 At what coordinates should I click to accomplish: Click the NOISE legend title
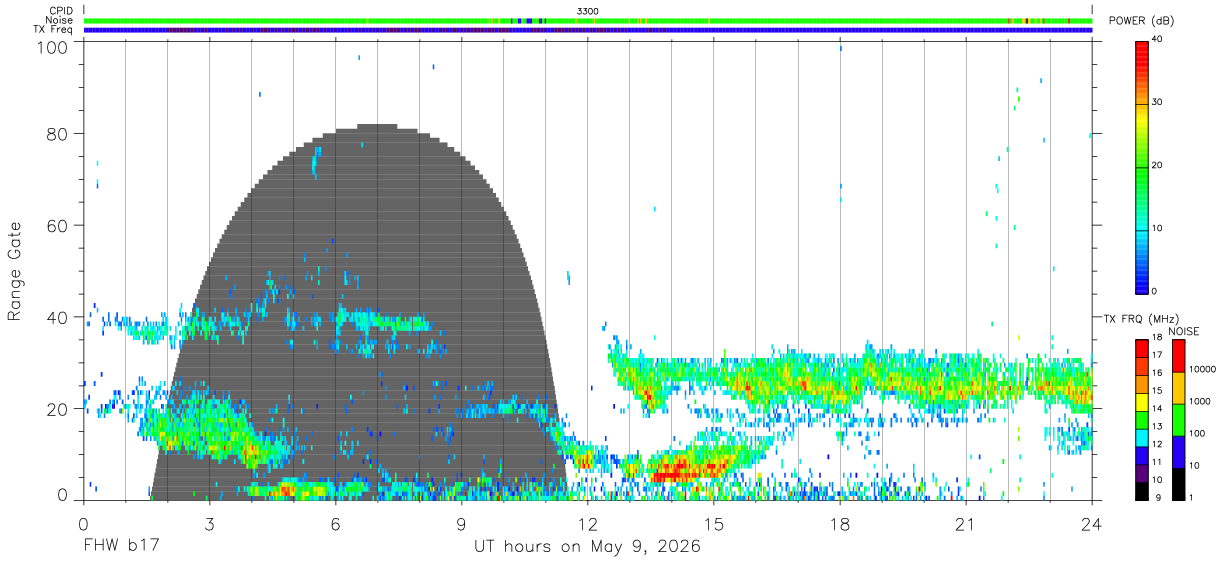(x=1183, y=331)
